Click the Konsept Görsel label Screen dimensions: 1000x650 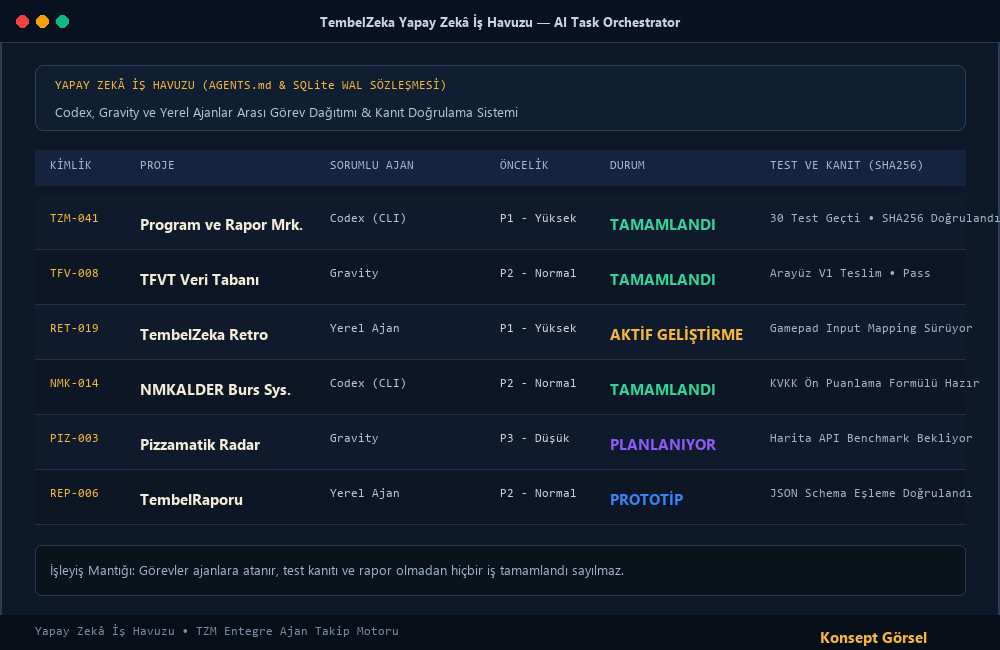click(x=873, y=637)
